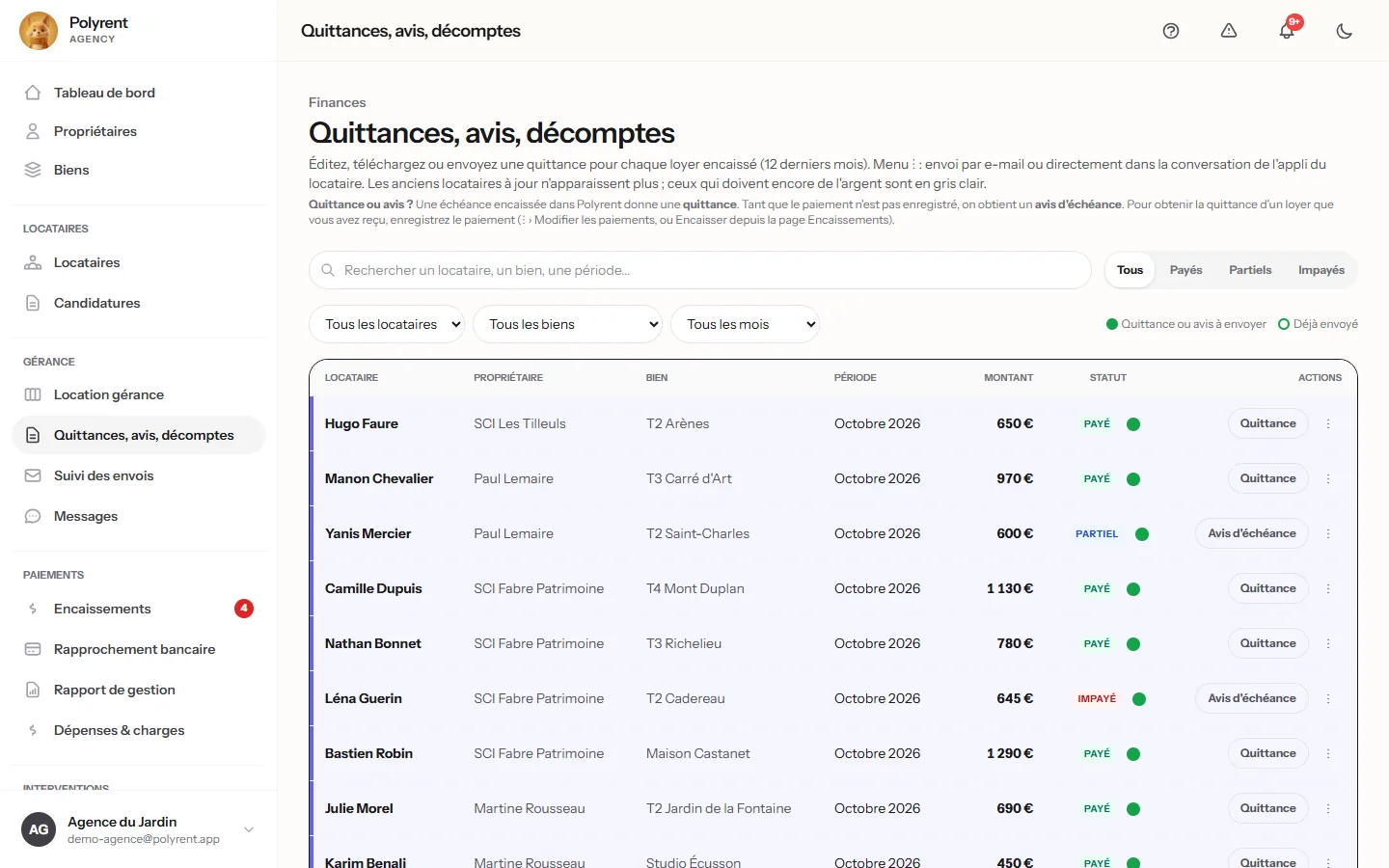
Task: Click the SCI Les Tilleuls owner cell
Action: click(x=520, y=423)
